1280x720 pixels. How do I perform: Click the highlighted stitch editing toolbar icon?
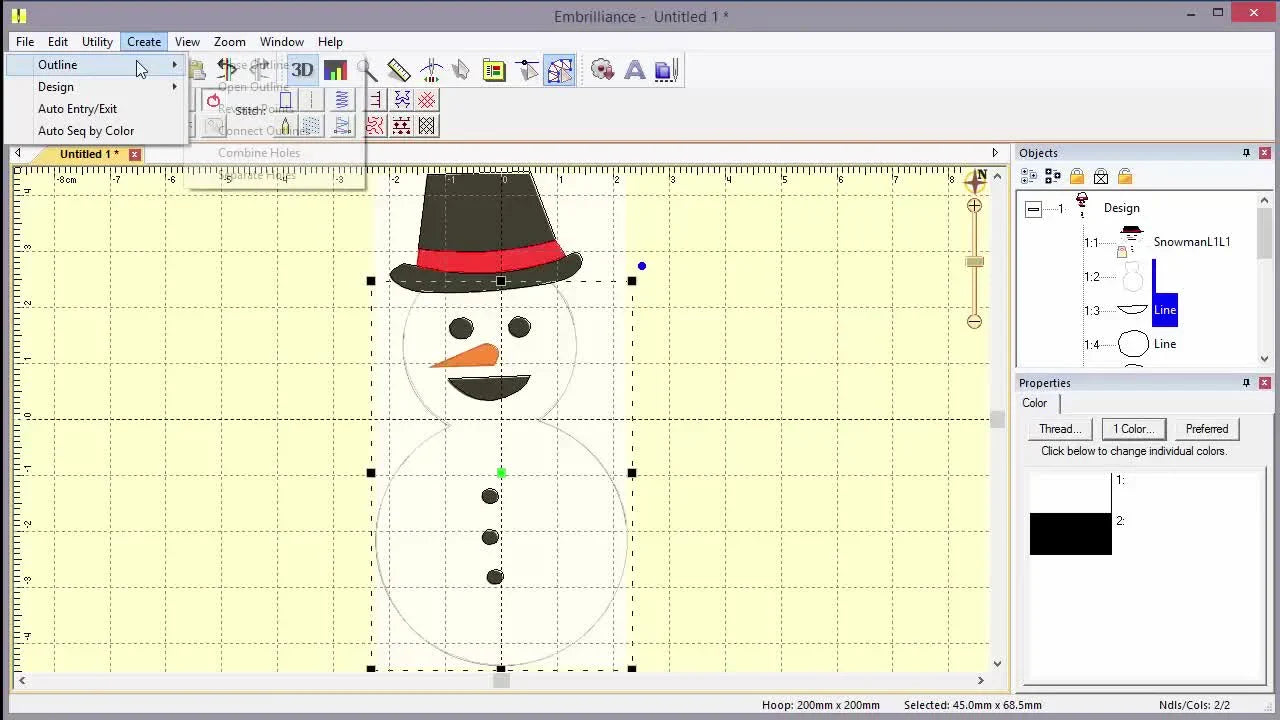559,69
